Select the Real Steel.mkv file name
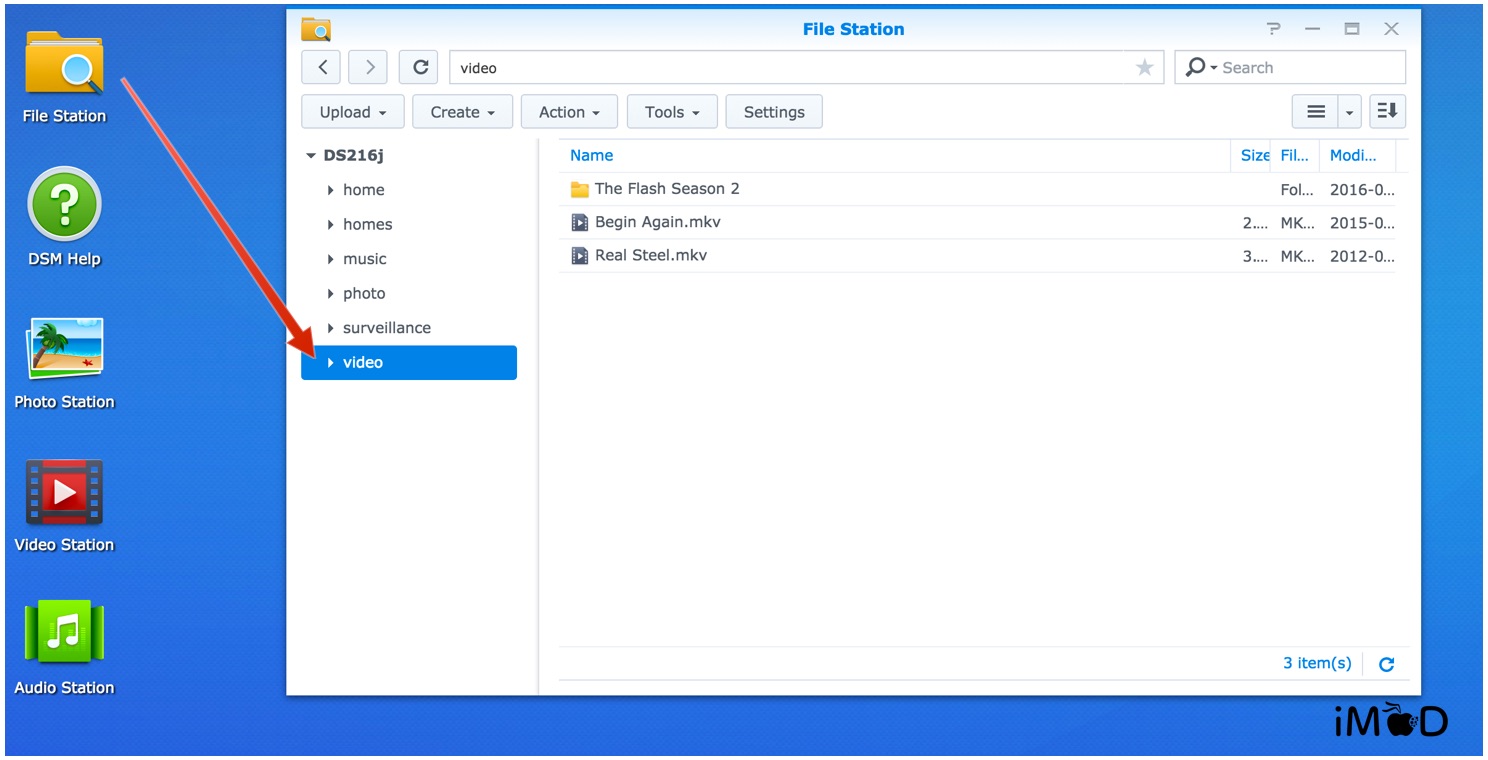 pos(651,255)
